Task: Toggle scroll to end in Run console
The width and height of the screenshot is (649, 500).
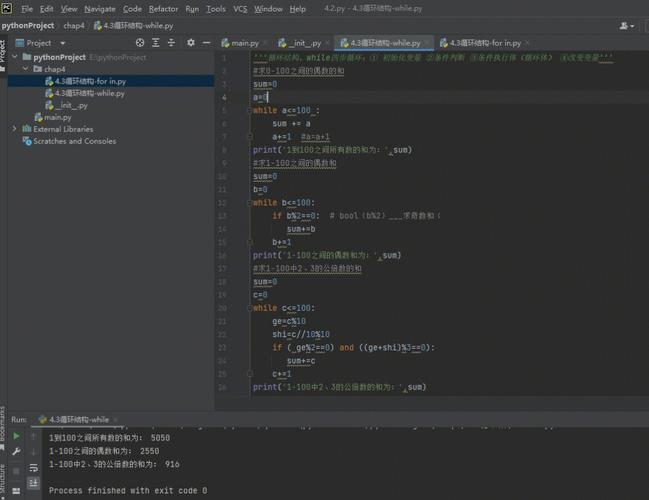Action: click(34, 481)
